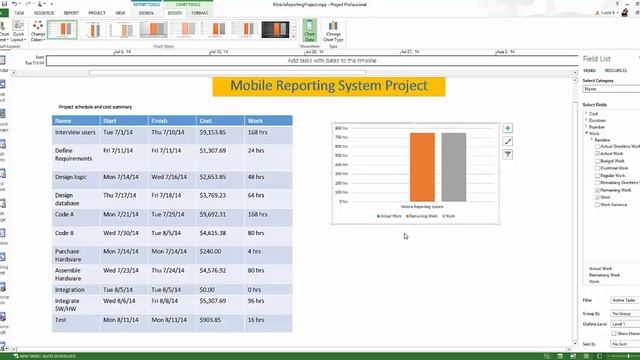Image resolution: width=640 pixels, height=360 pixels.
Task: Click the Mobile Reporting System Project title
Action: click(x=329, y=86)
